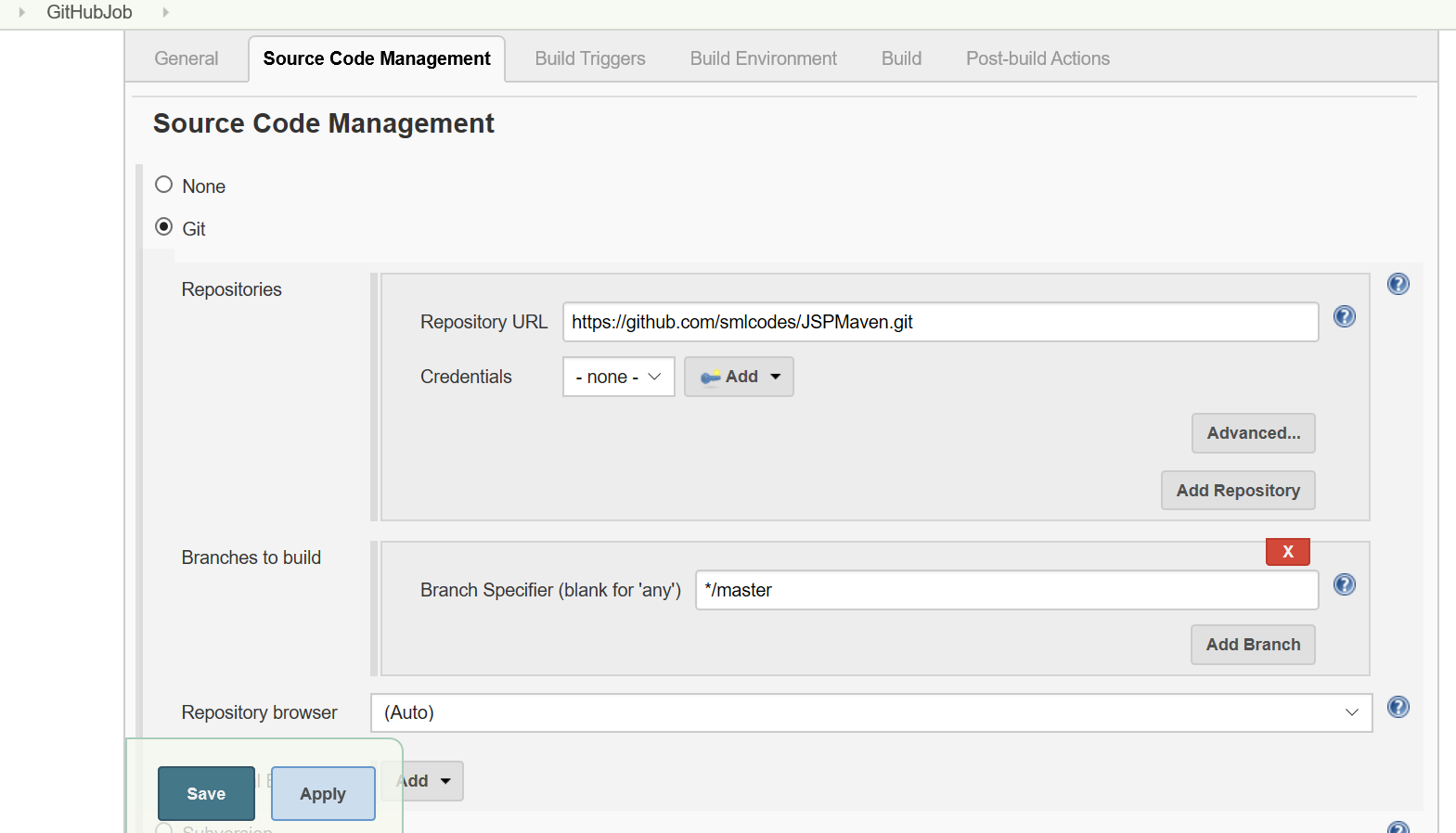1456x833 pixels.
Task: Click the Advanced... button
Action: (1253, 433)
